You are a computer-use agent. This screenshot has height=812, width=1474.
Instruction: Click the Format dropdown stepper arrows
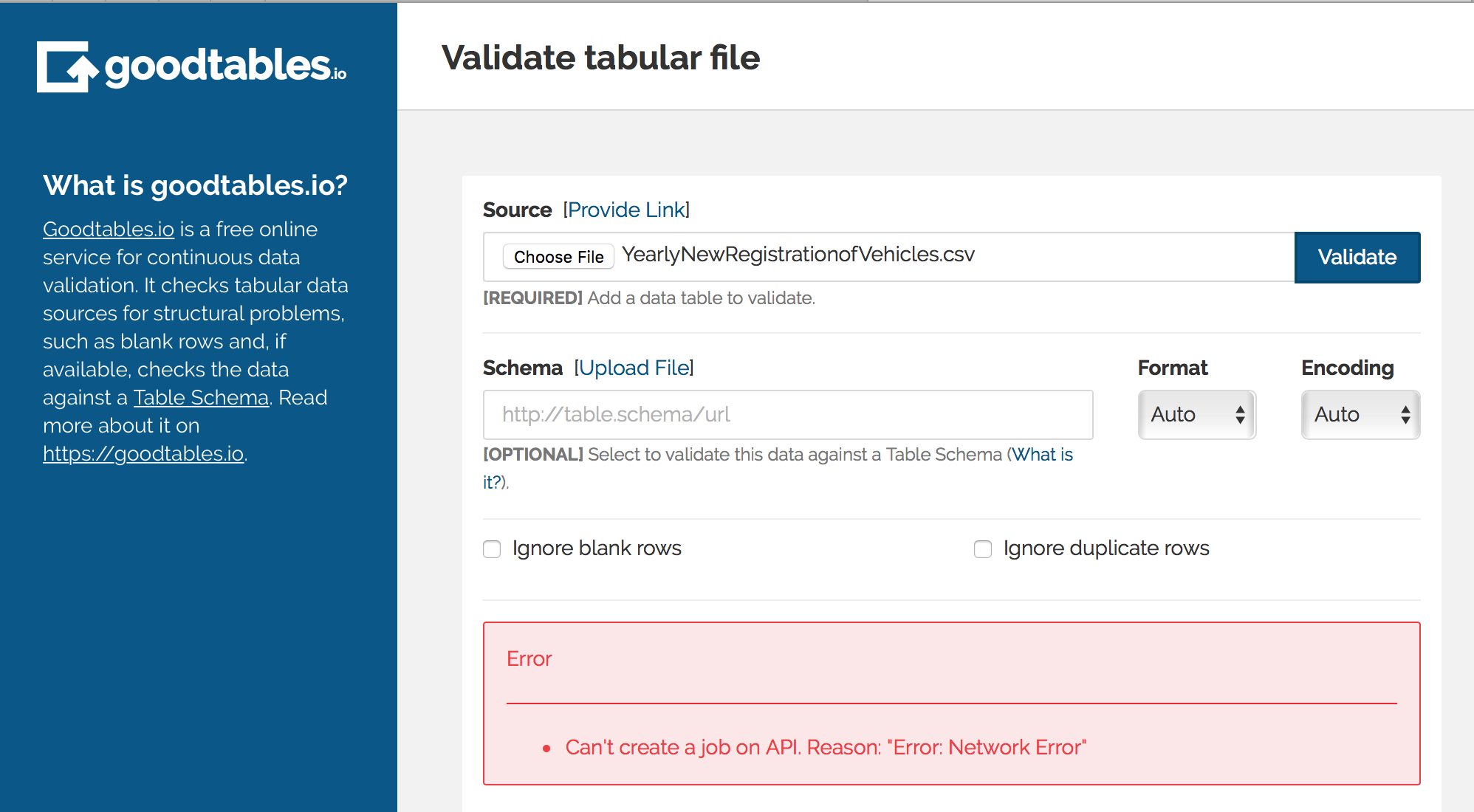point(1242,414)
